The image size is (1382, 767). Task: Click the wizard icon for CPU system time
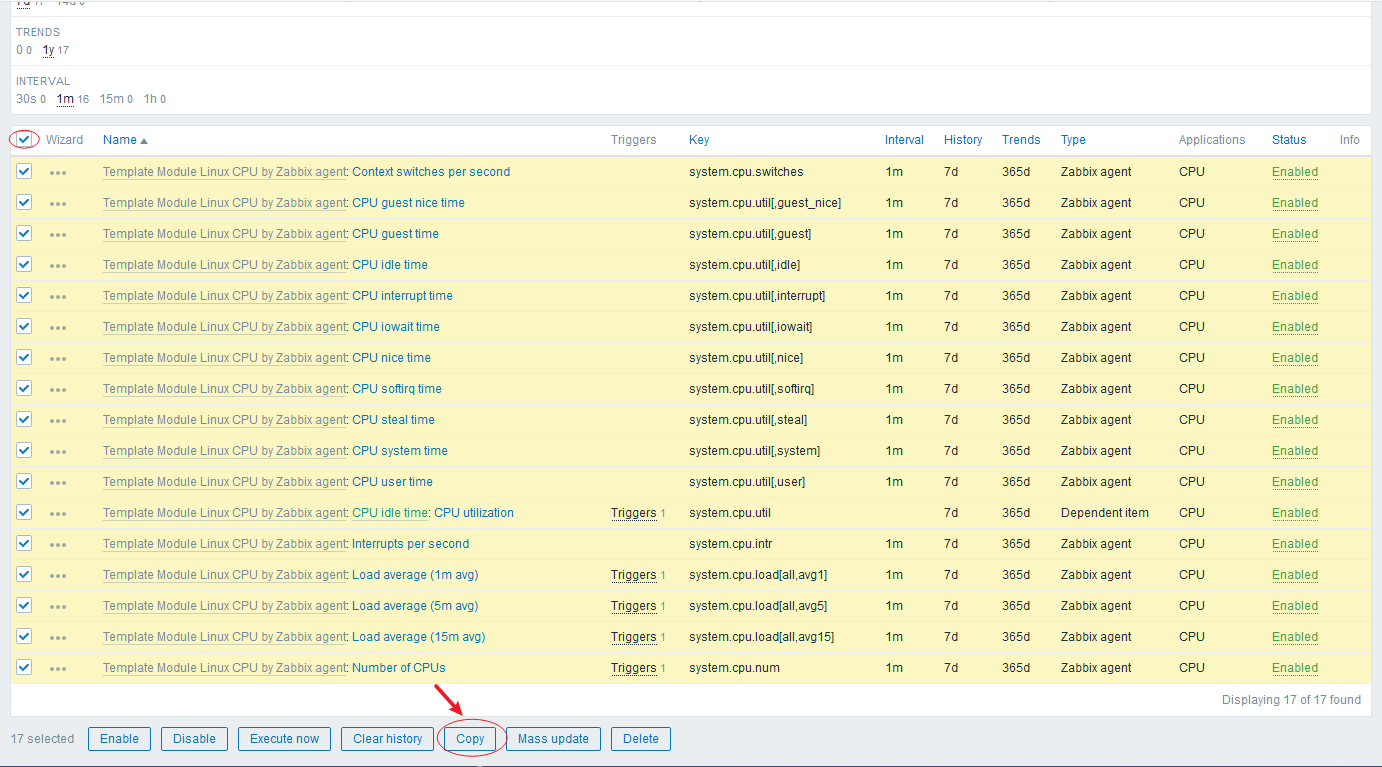click(x=58, y=451)
